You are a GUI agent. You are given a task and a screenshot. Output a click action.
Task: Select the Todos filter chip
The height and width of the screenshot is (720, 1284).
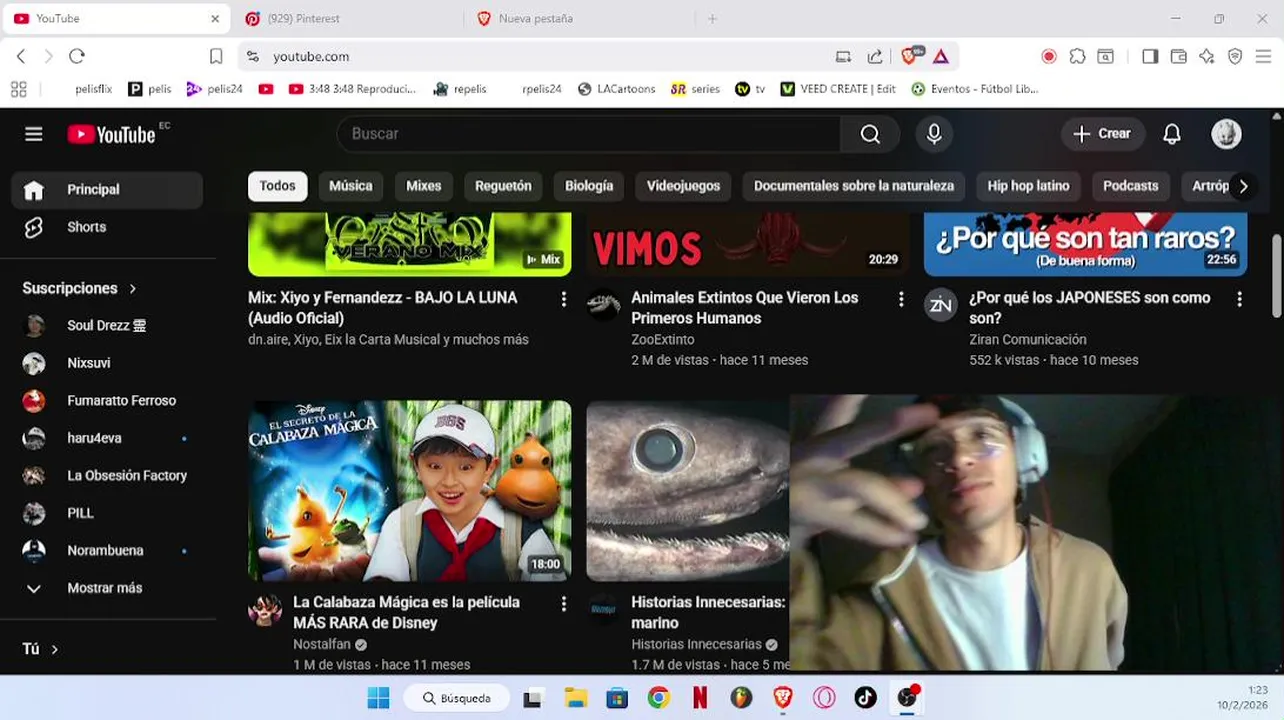(277, 186)
